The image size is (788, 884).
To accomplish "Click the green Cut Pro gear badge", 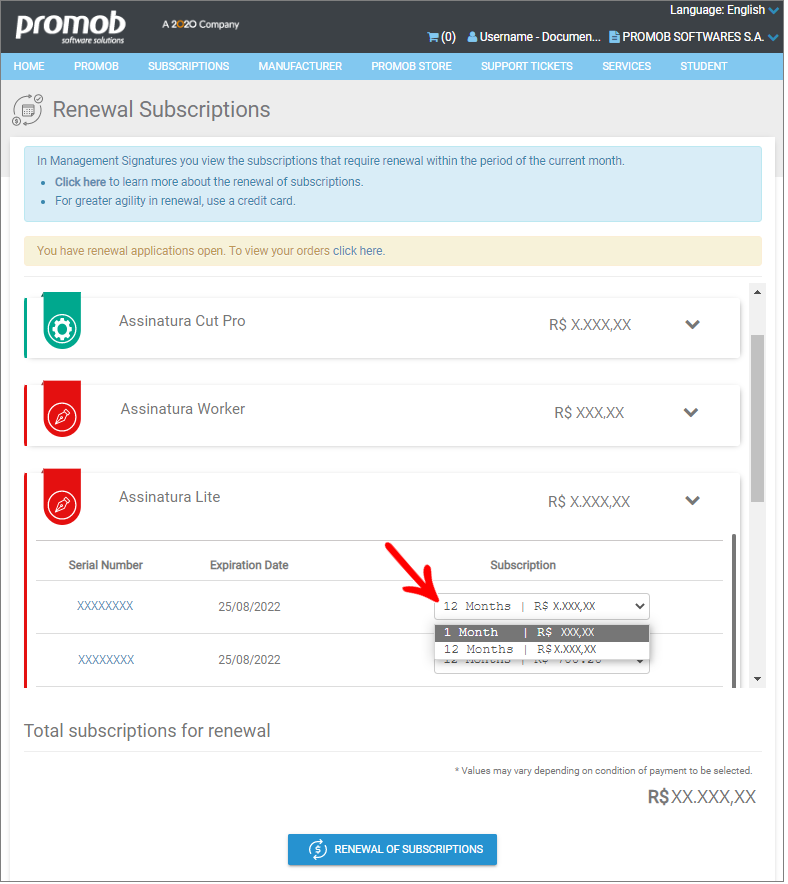I will pyautogui.click(x=62, y=322).
